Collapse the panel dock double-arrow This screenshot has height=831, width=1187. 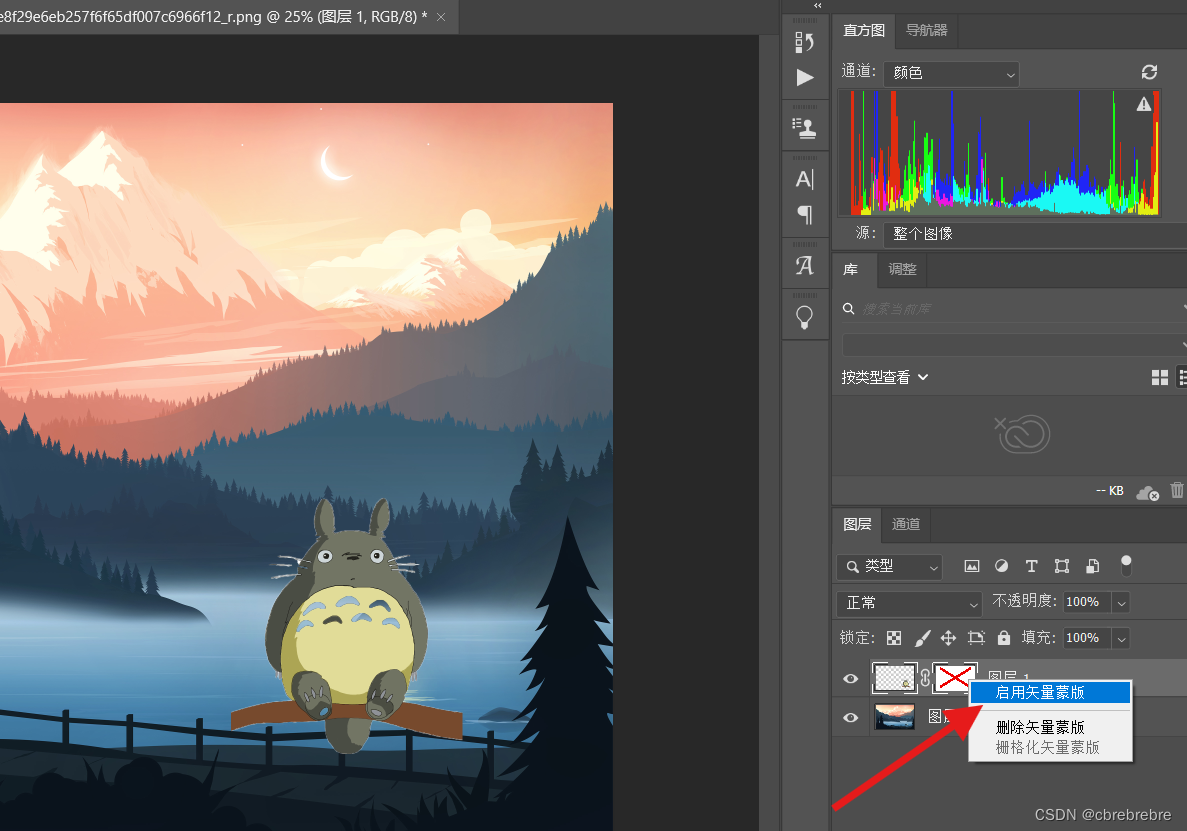pyautogui.click(x=818, y=5)
